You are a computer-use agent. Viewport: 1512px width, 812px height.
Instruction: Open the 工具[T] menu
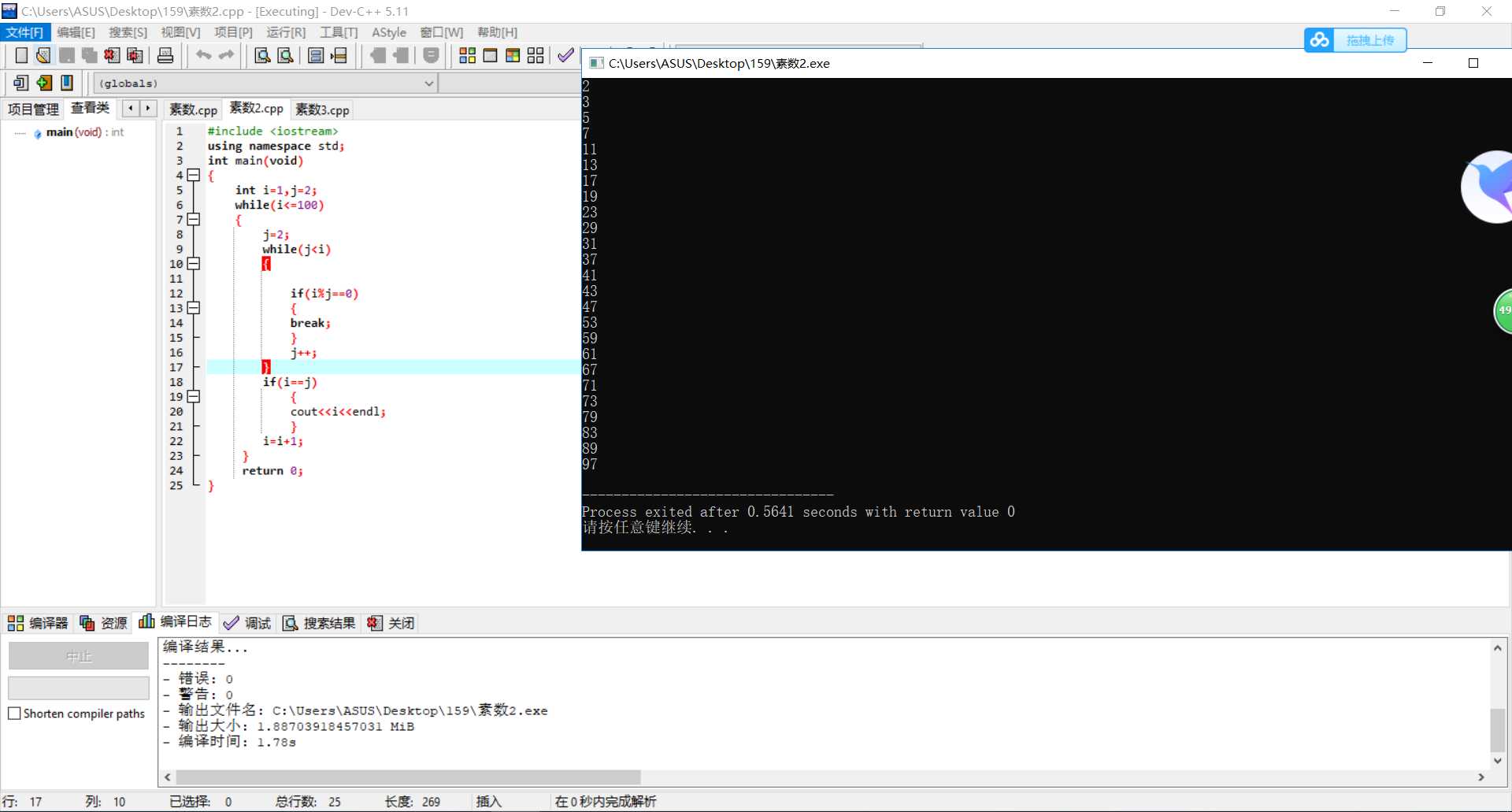(x=339, y=32)
